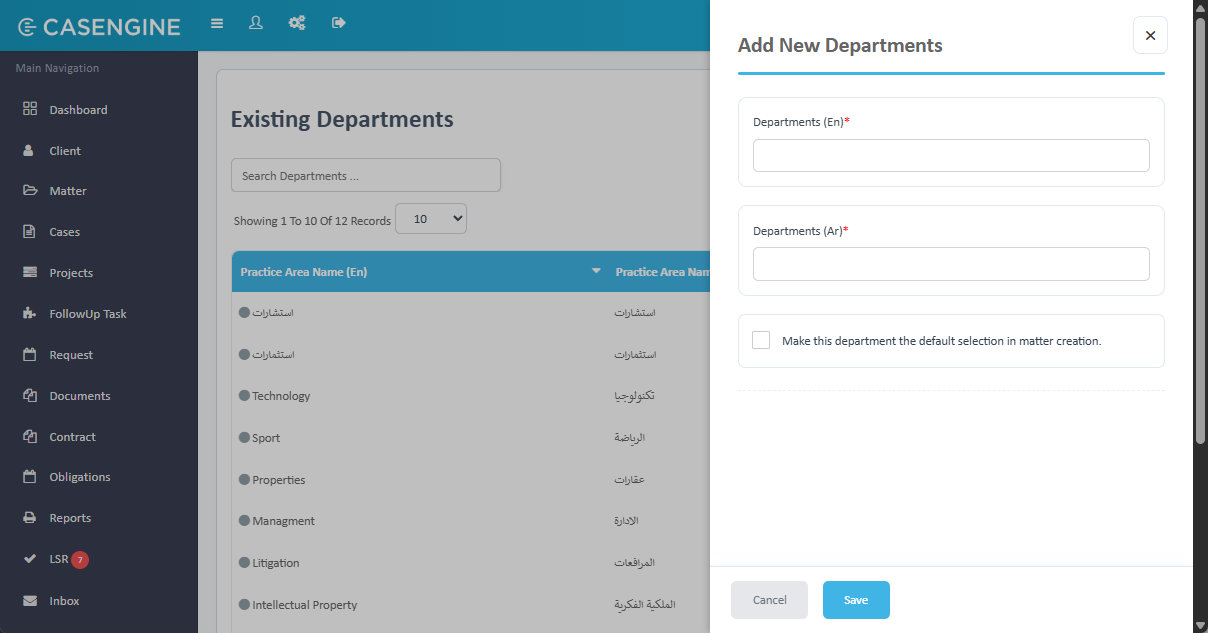Viewport: 1208px width, 633px height.
Task: Click the logout arrow icon
Action: click(339, 22)
